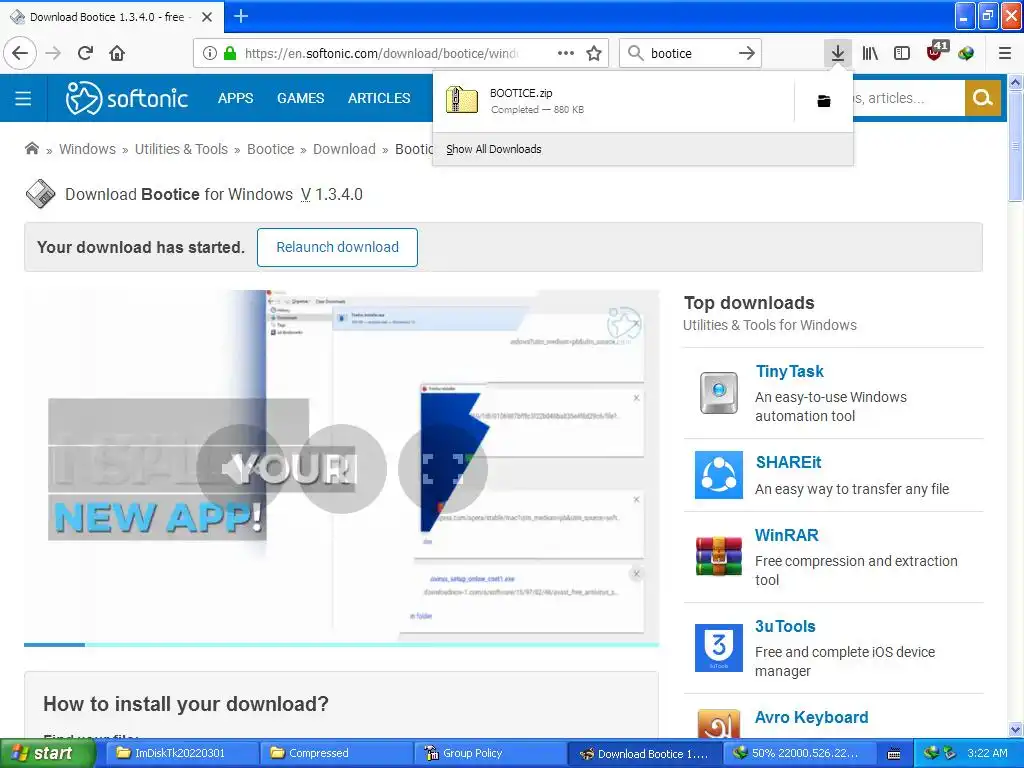Show site information icon in address bar

209,53
